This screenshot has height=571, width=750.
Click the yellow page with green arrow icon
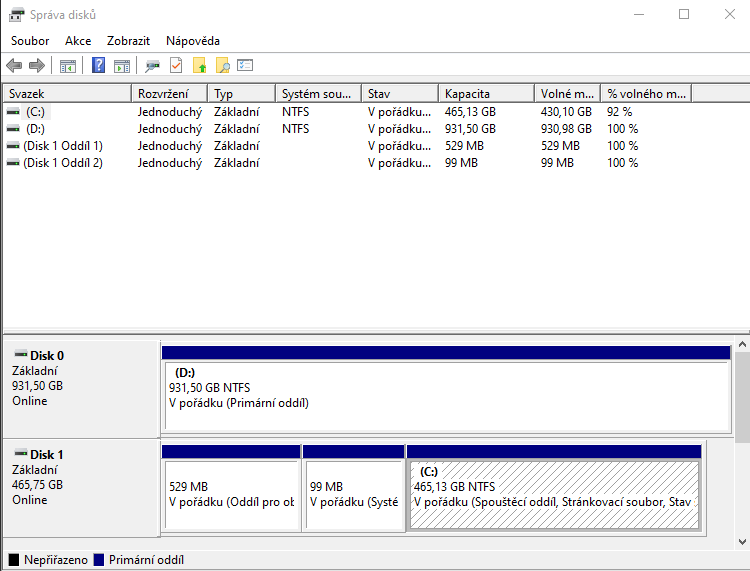pos(199,66)
